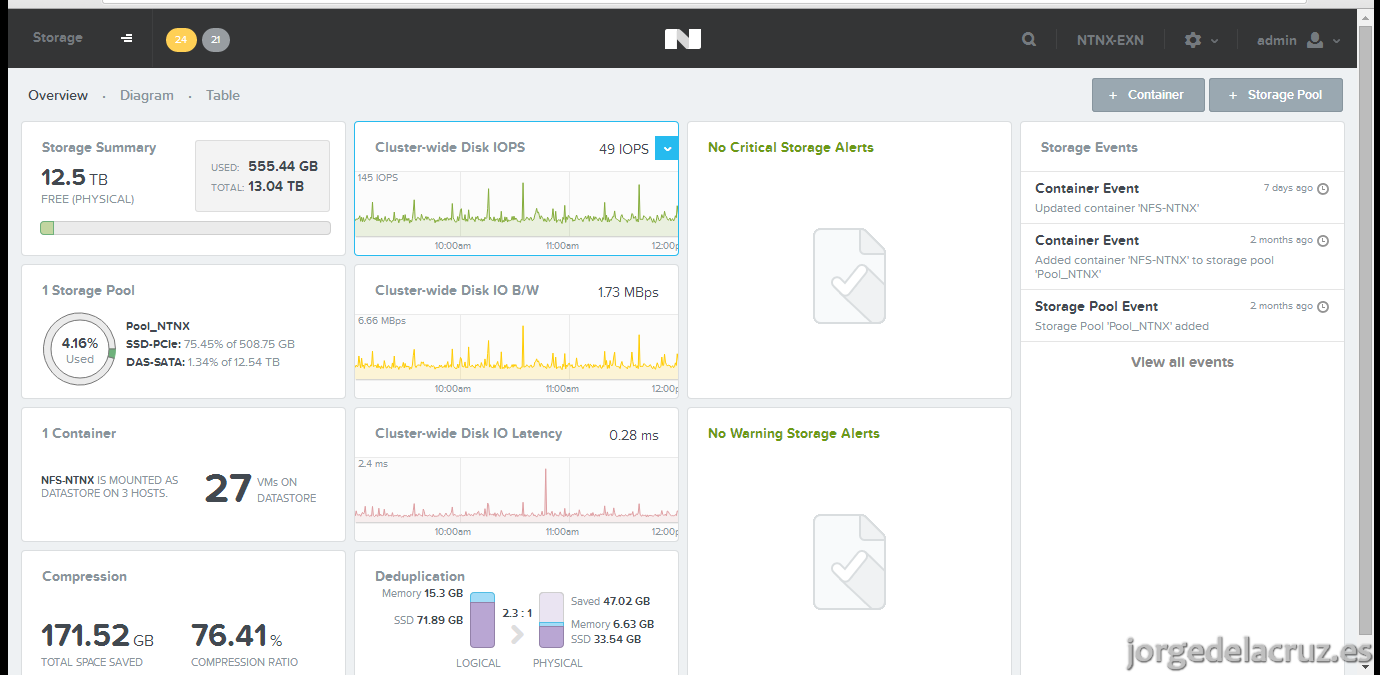The width and height of the screenshot is (1380, 675).
Task: Open the admin user dropdown
Action: [x=1298, y=40]
